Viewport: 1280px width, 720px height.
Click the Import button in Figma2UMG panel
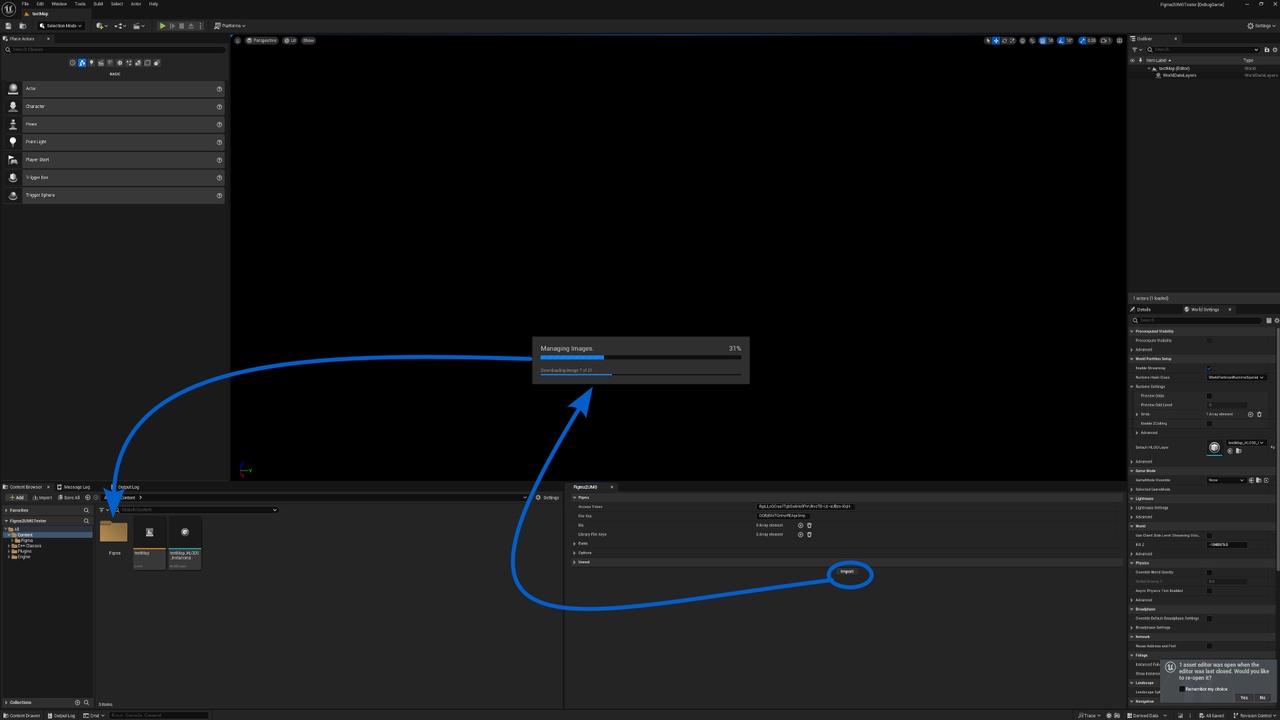tap(847, 572)
